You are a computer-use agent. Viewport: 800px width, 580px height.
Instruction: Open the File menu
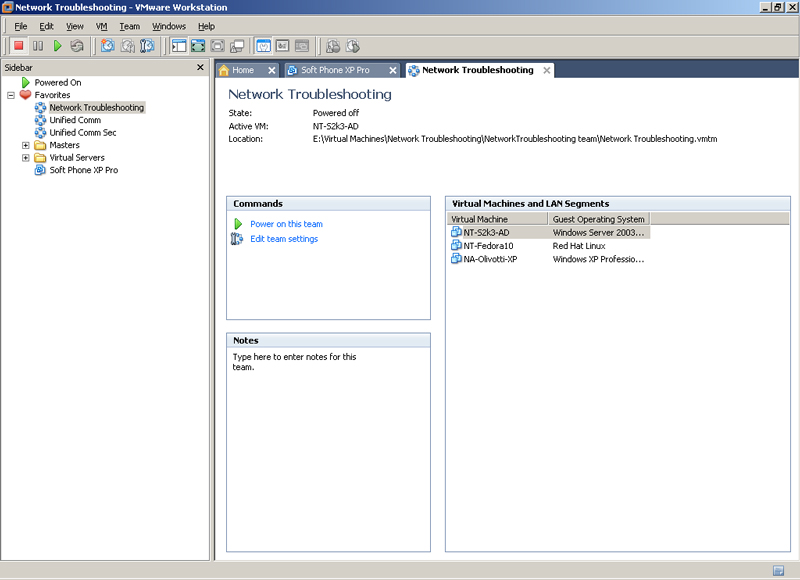20,26
